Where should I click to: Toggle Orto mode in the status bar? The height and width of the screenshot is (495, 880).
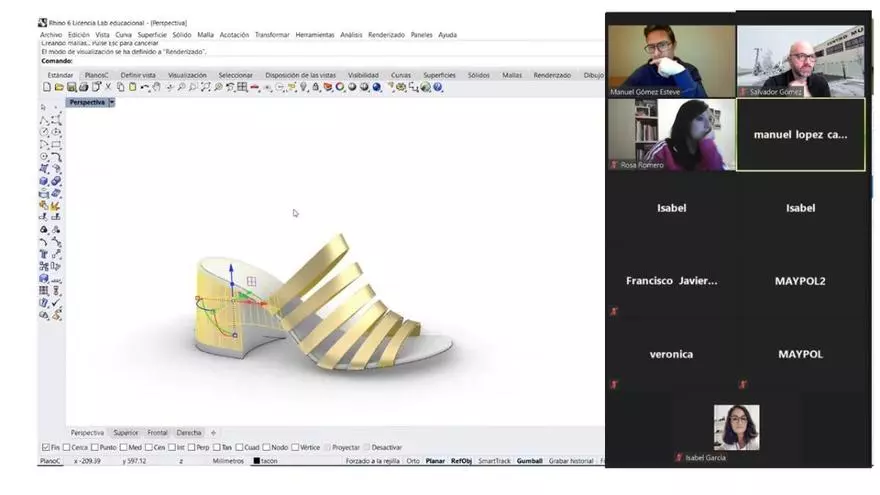(413, 461)
